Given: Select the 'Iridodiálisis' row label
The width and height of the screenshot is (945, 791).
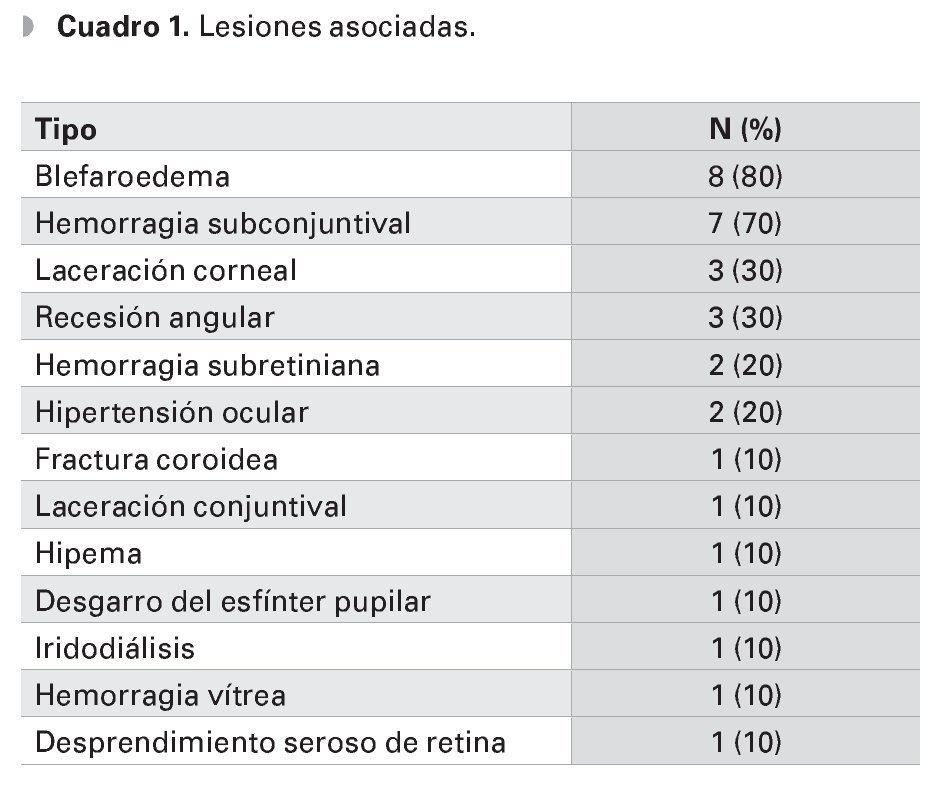Looking at the screenshot, I should [114, 649].
